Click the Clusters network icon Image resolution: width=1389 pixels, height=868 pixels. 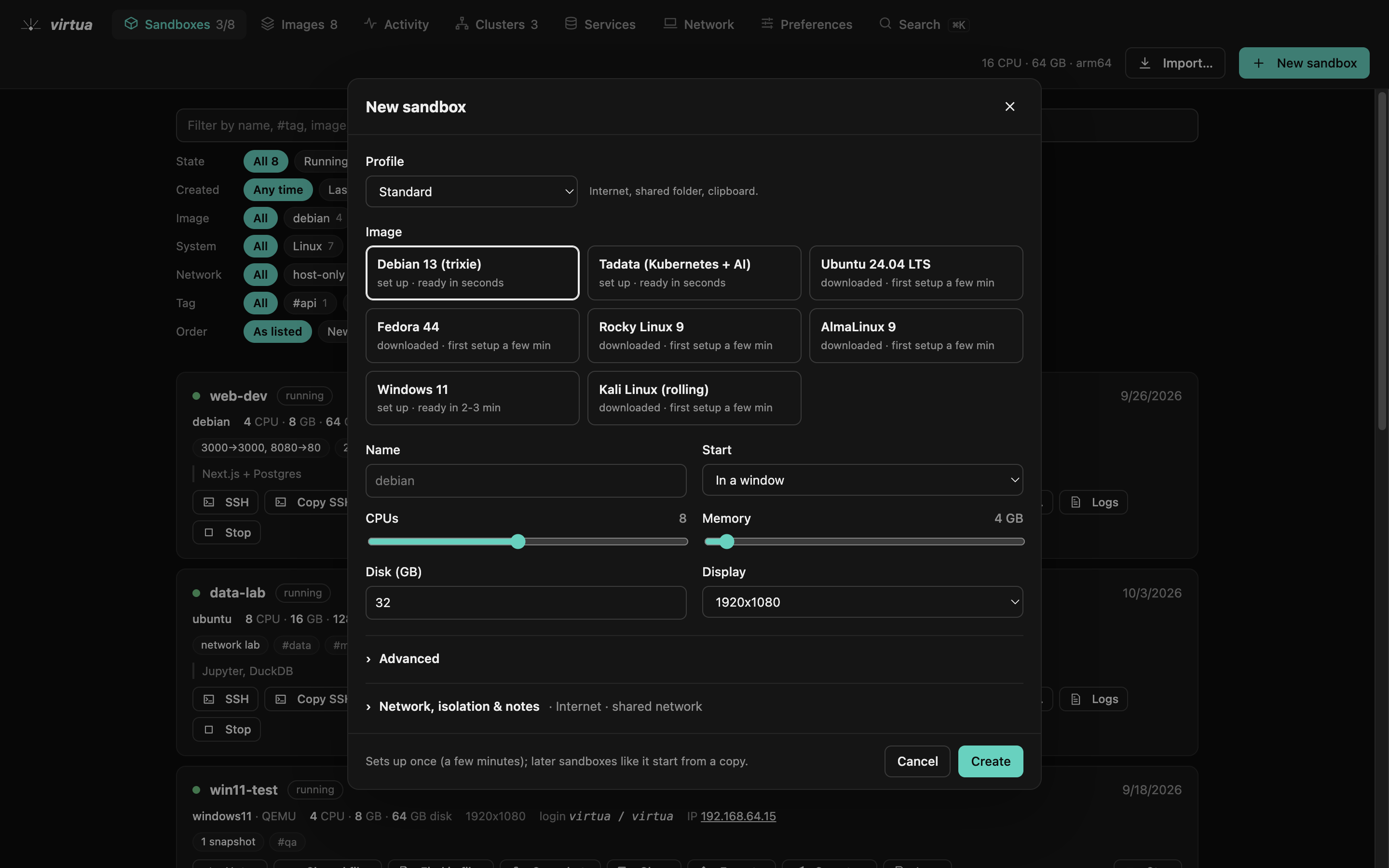tap(462, 24)
